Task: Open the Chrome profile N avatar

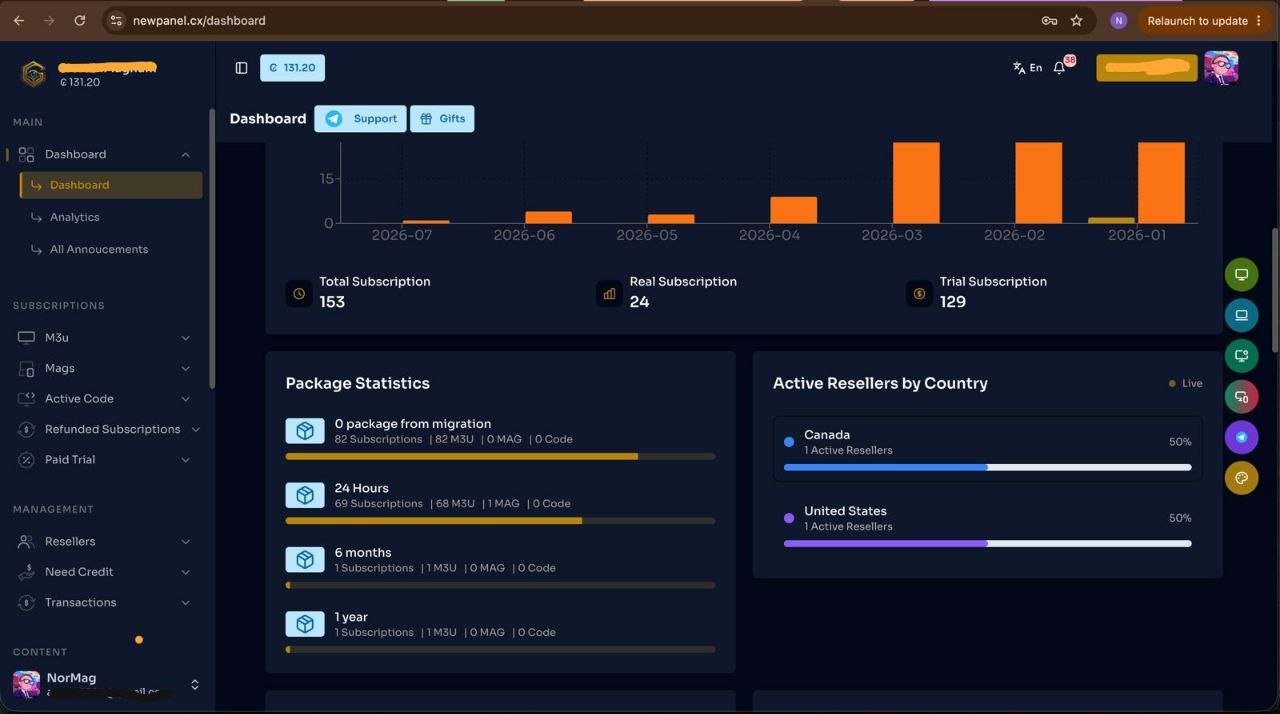Action: [1118, 20]
